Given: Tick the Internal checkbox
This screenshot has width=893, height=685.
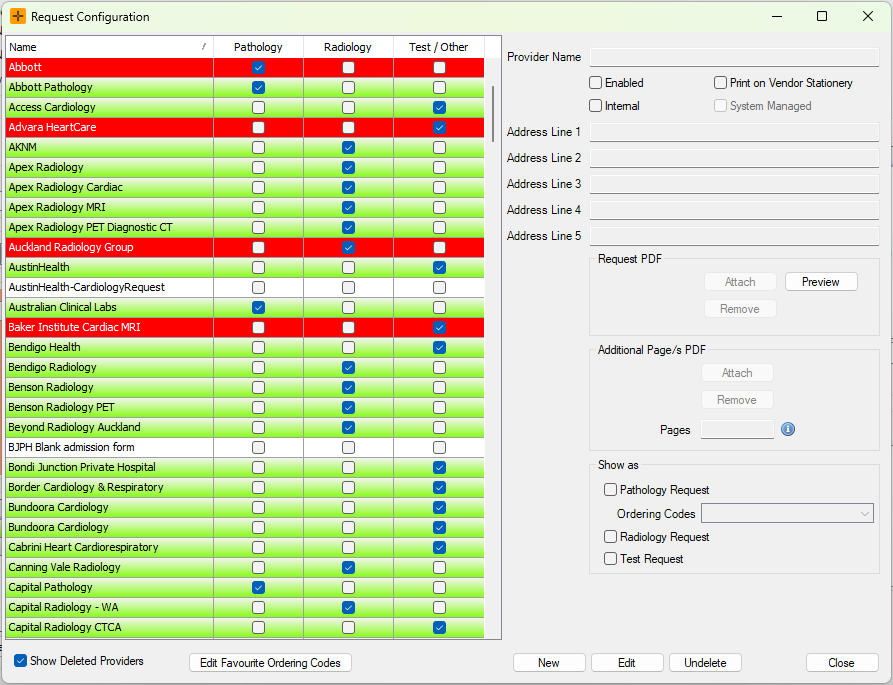Looking at the screenshot, I should [x=596, y=105].
